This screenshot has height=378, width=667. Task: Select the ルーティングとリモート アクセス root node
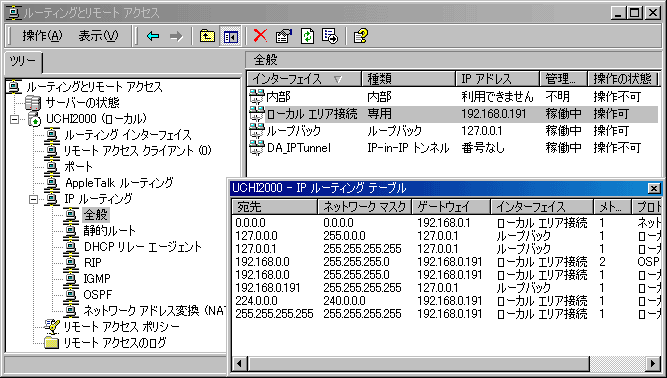coord(94,87)
